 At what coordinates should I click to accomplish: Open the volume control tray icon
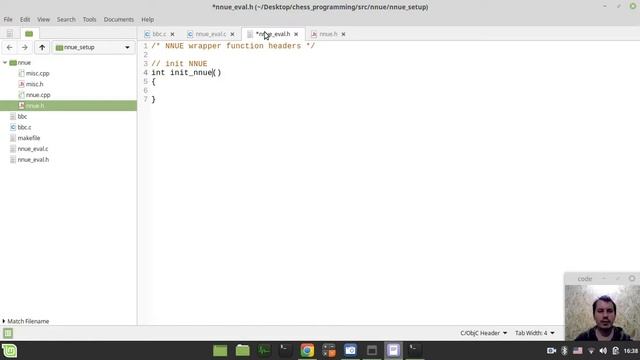click(x=603, y=351)
